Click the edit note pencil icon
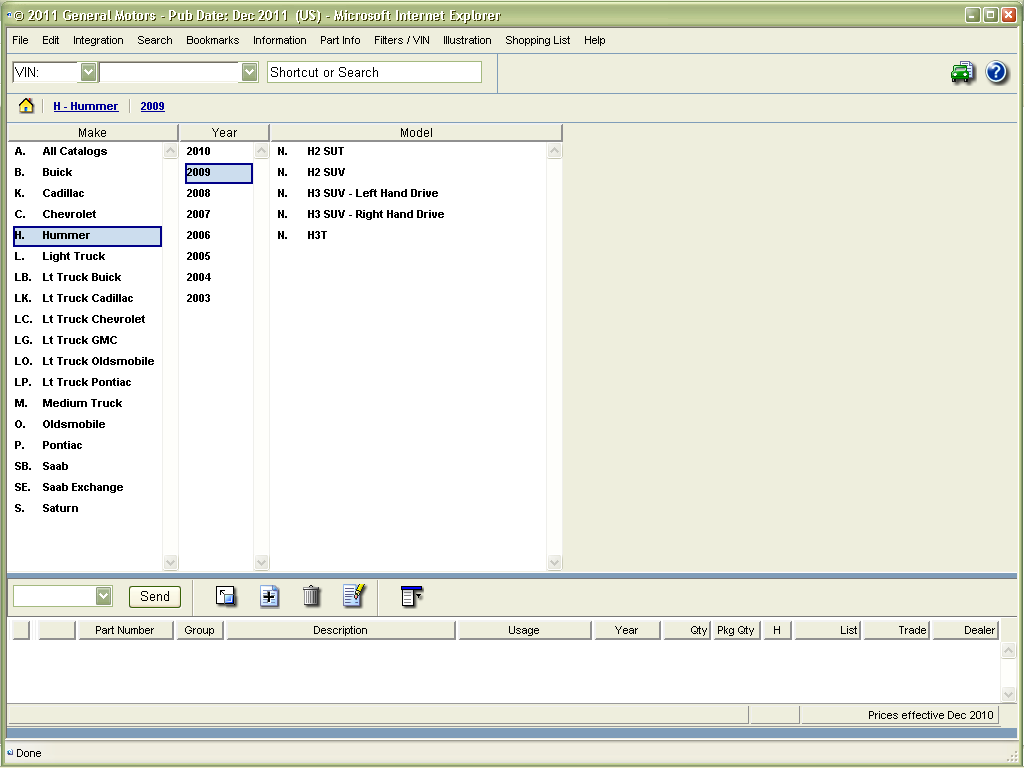Screen dimensions: 1024x768 point(354,595)
